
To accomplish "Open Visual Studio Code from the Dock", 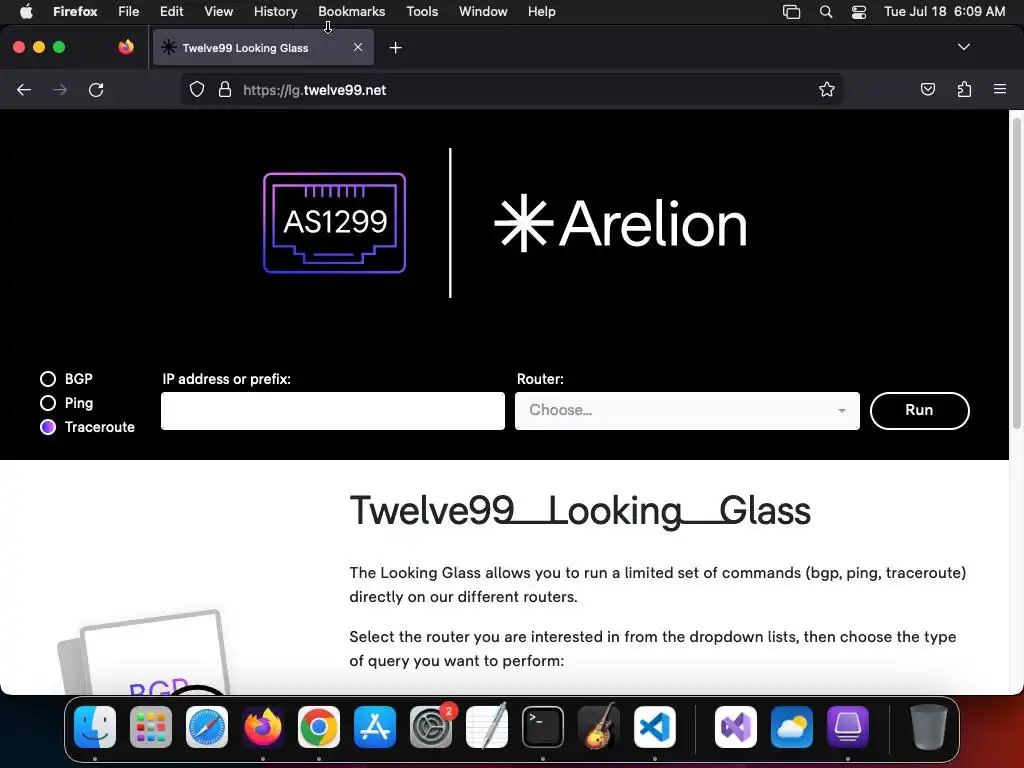I will (x=655, y=727).
